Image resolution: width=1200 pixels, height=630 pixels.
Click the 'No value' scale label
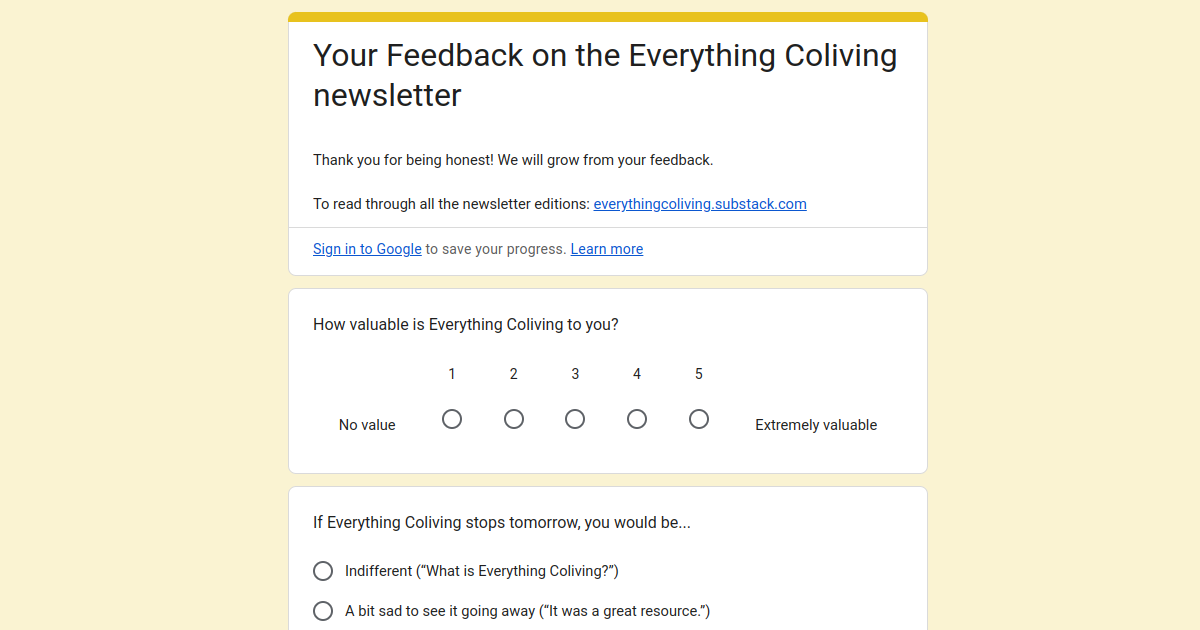pyautogui.click(x=367, y=425)
